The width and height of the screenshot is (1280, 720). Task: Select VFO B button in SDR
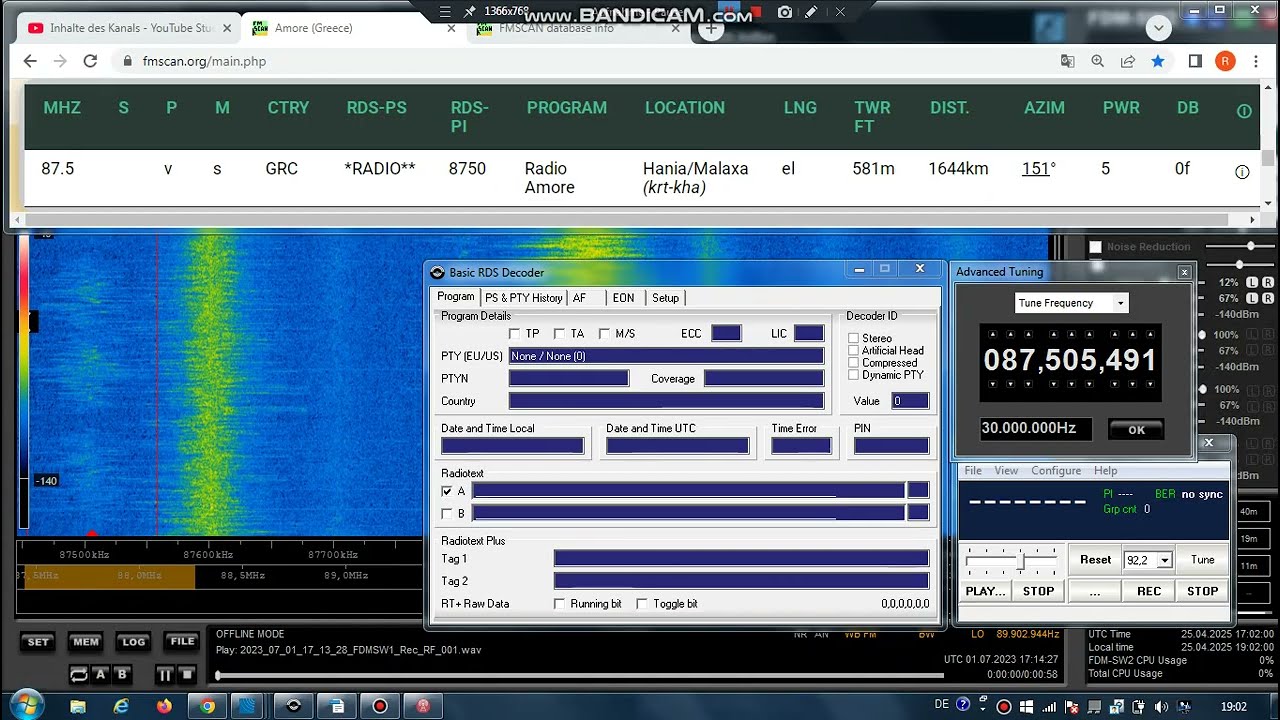122,675
